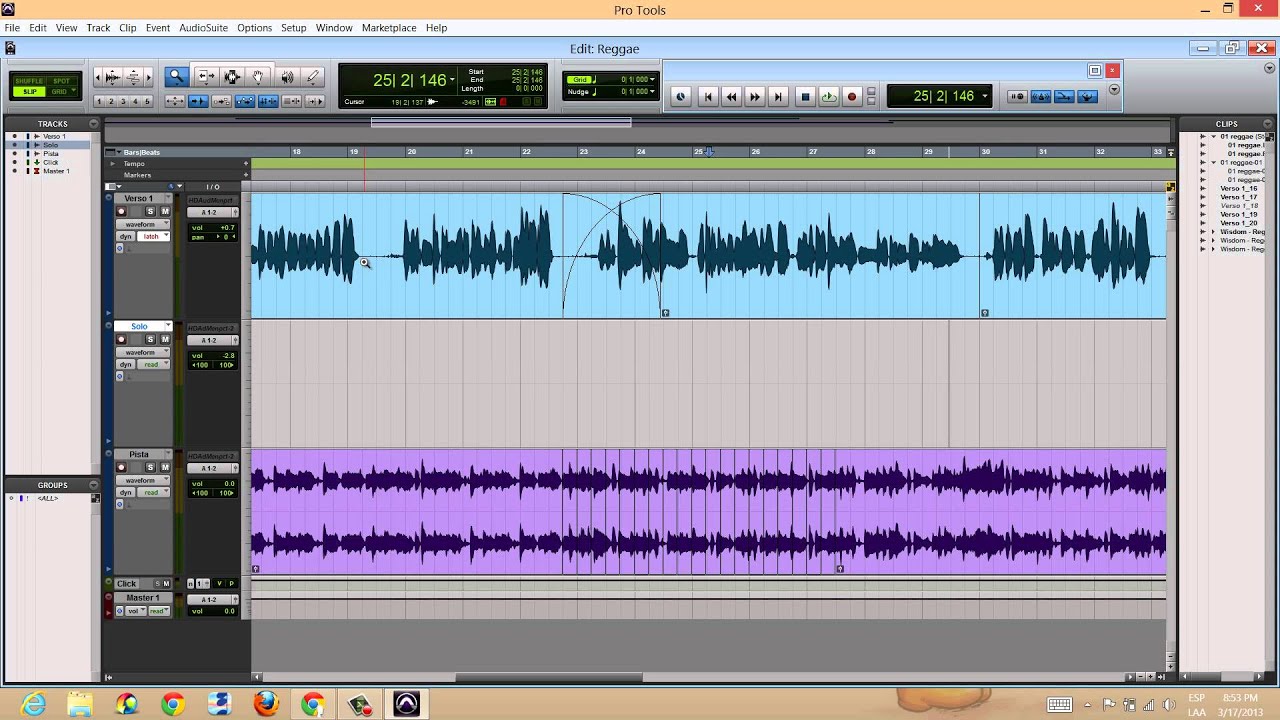Toggle Link Track and Edit Selection
The image size is (1280, 720).
pyautogui.click(x=291, y=101)
